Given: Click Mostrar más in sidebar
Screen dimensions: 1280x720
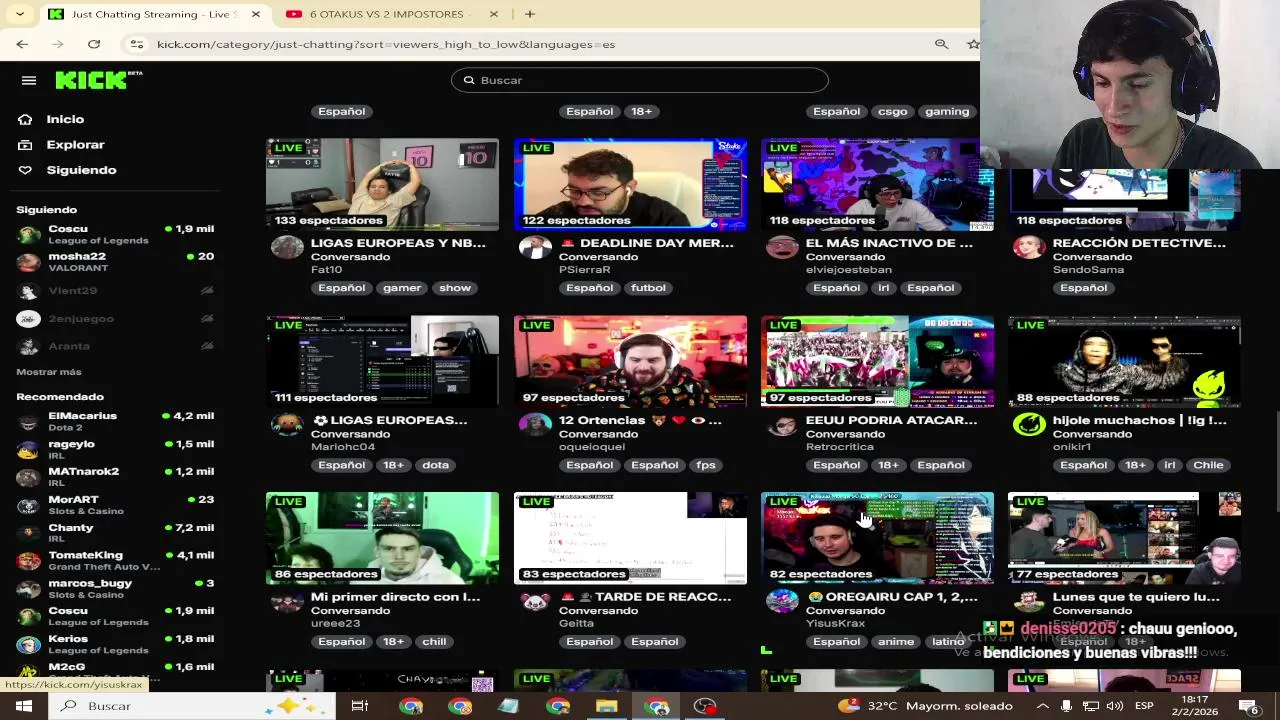Looking at the screenshot, I should (49, 372).
